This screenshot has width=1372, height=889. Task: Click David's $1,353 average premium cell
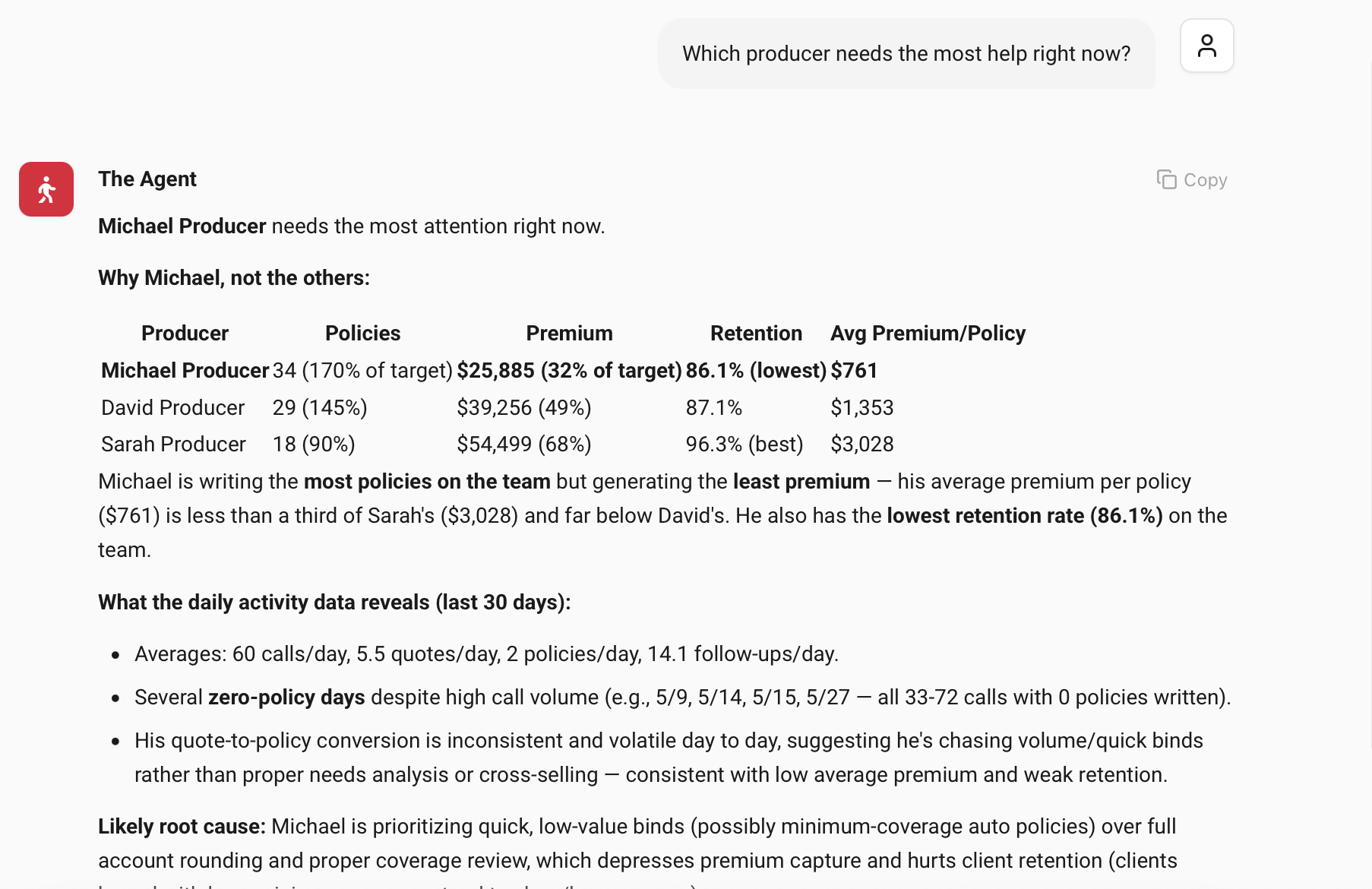coord(862,408)
